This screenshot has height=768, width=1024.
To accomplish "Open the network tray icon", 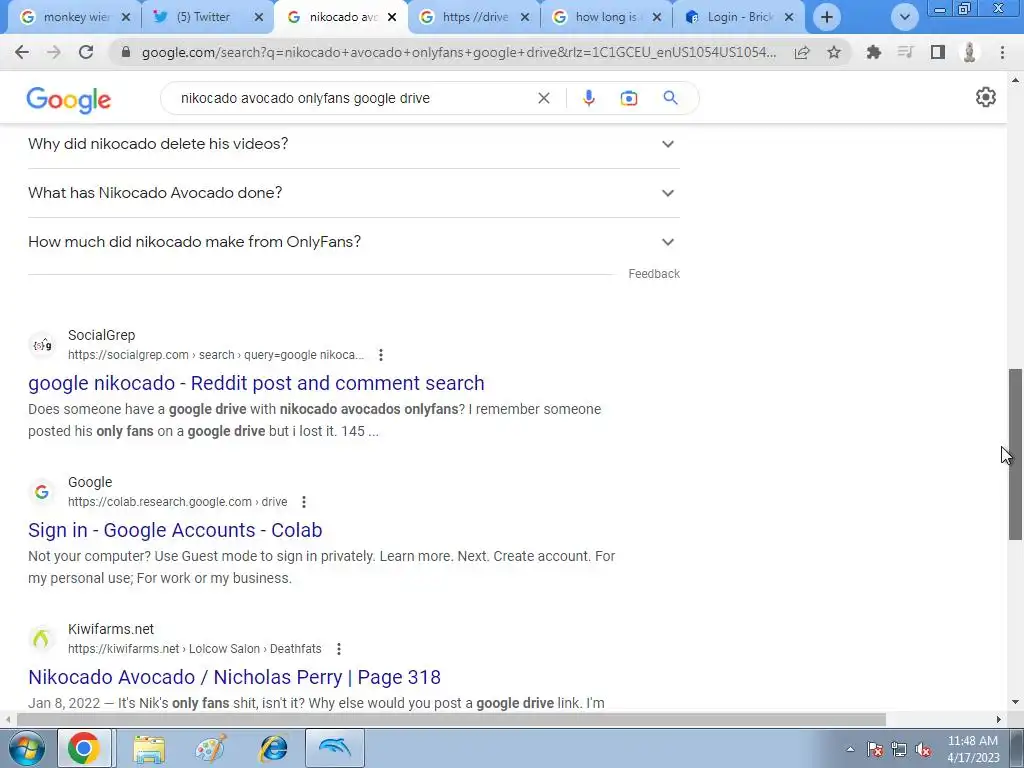I will tap(899, 750).
